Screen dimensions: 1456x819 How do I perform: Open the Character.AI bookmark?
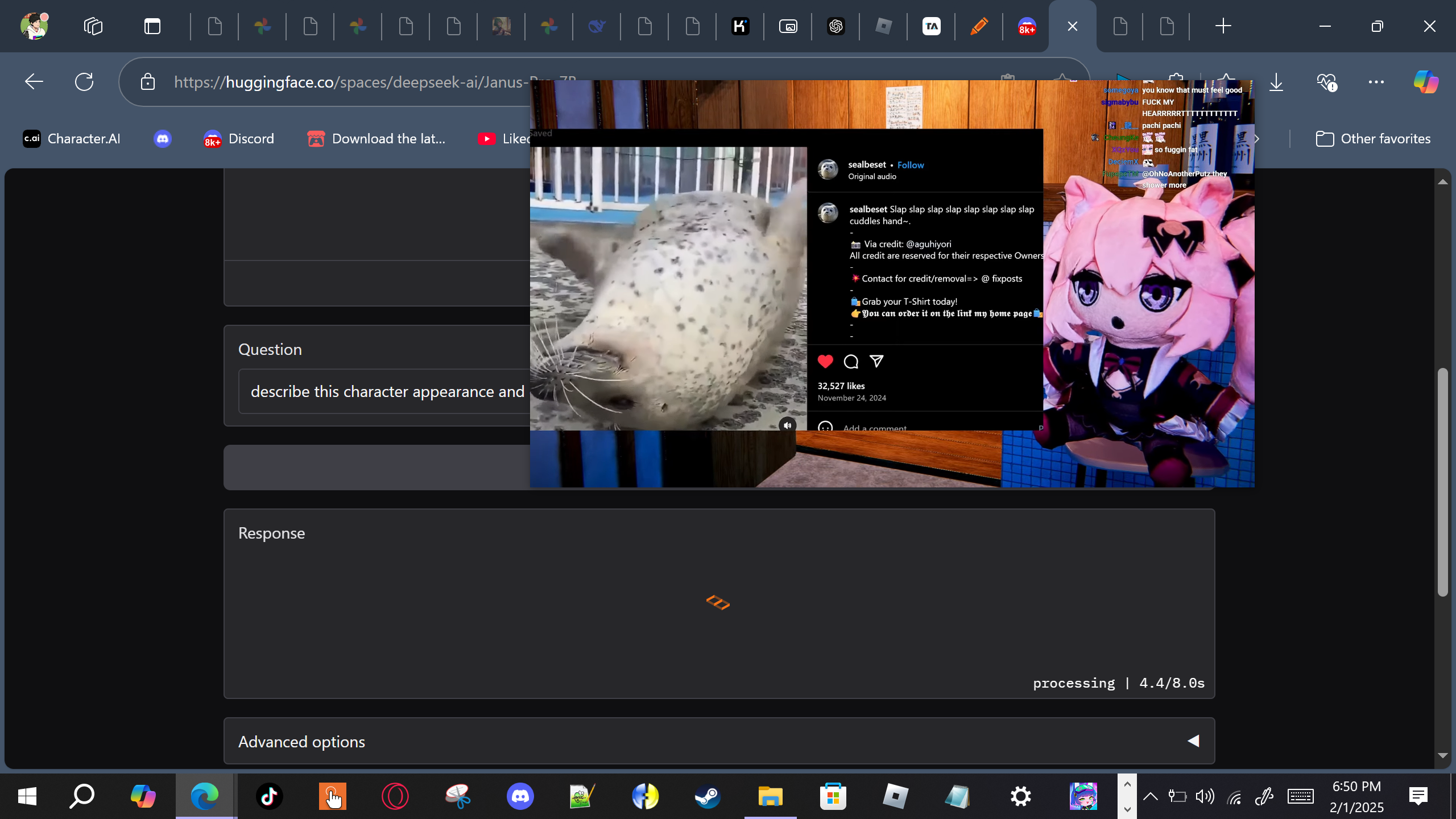72,139
